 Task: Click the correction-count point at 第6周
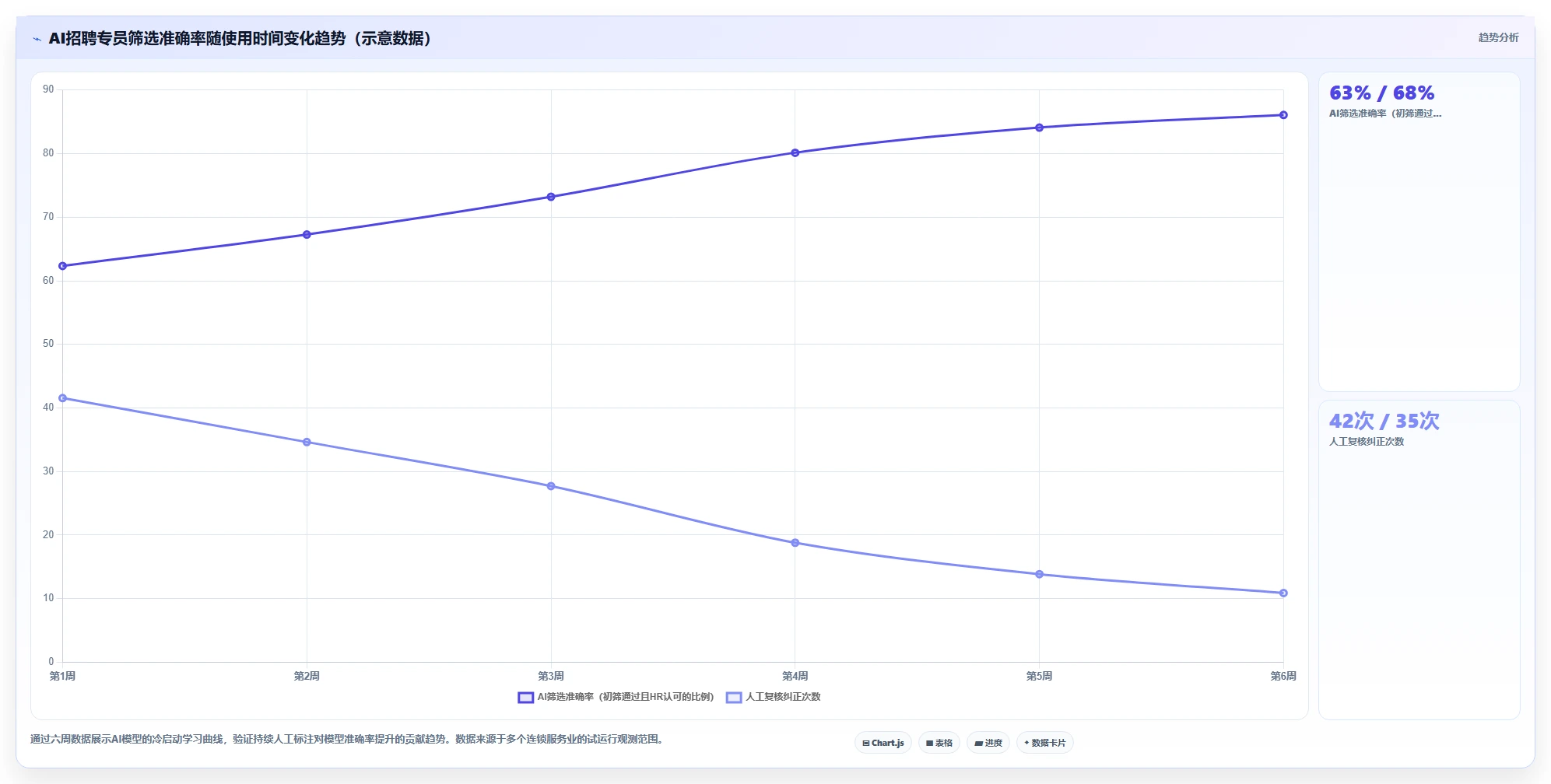coord(1283,593)
